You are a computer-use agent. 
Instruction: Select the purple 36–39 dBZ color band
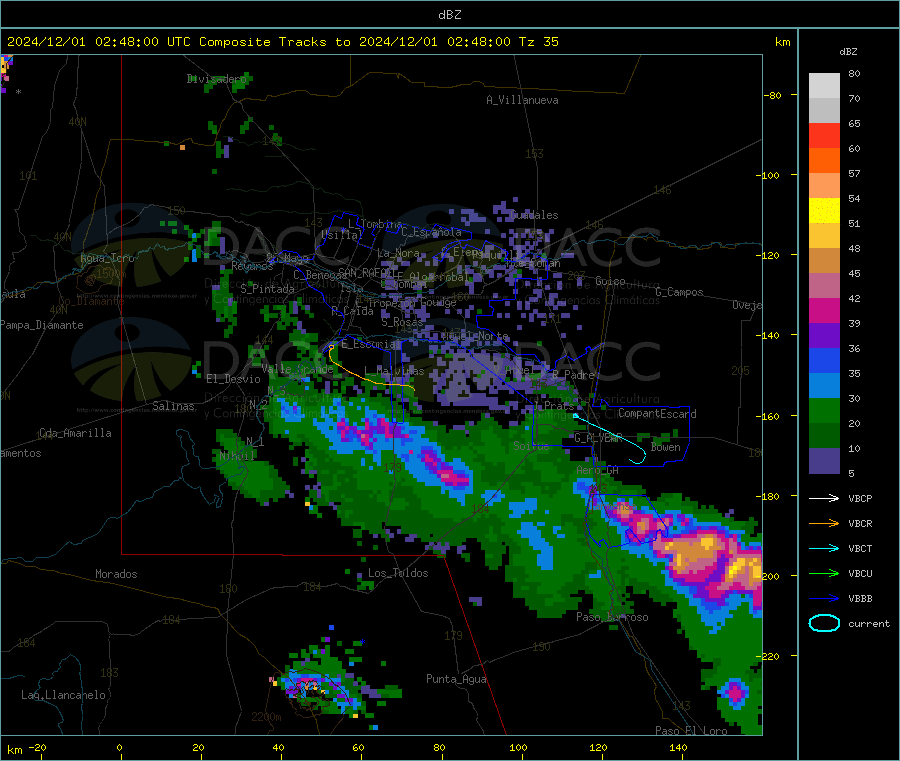[x=824, y=336]
